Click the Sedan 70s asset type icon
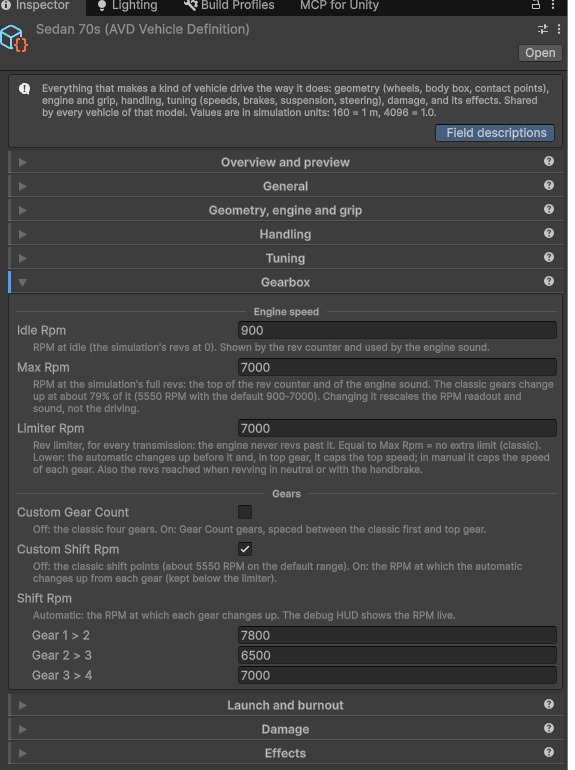The width and height of the screenshot is (575, 770). tap(14, 38)
